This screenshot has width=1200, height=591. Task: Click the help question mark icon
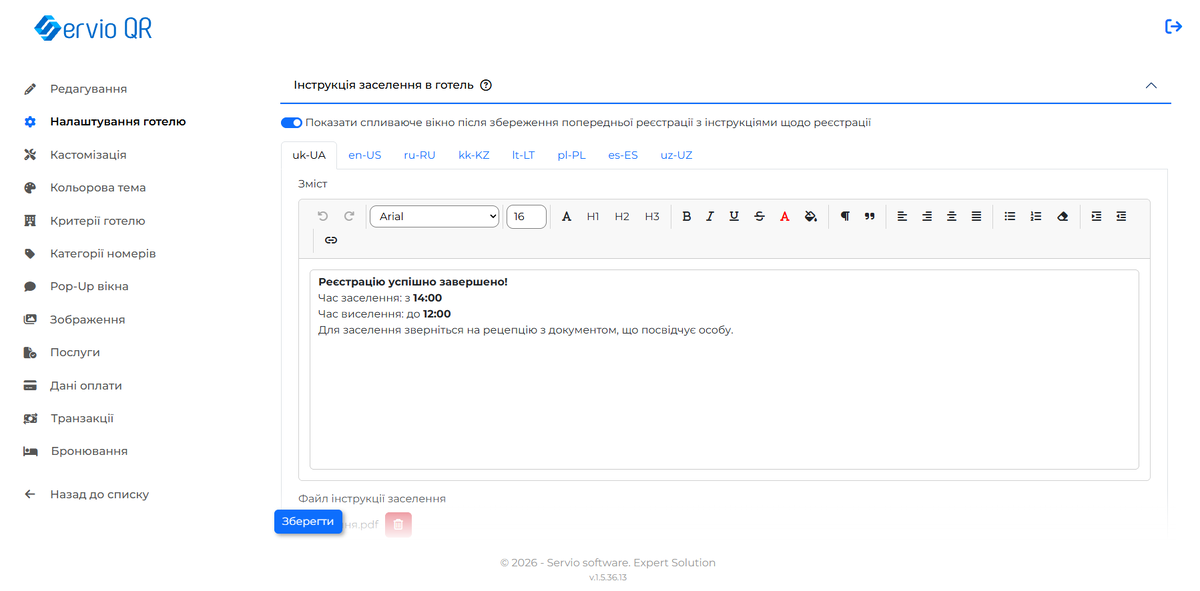click(486, 85)
